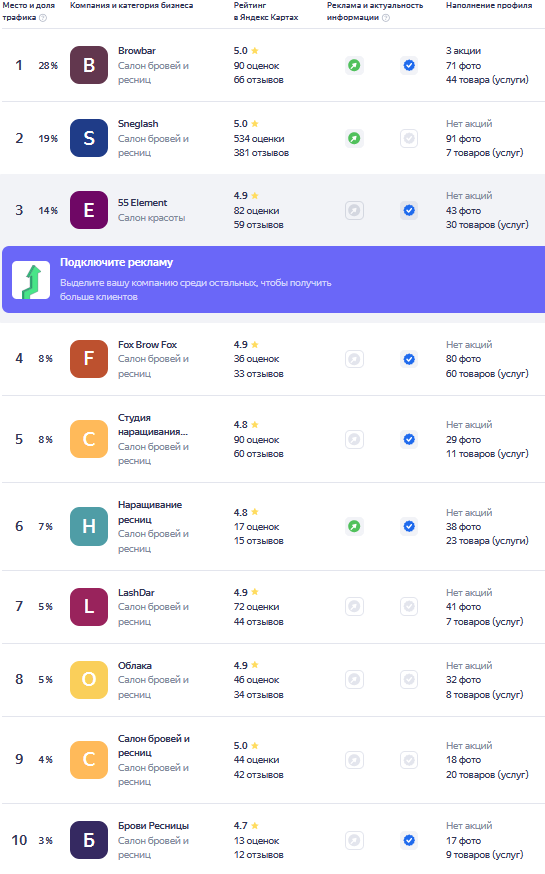Click '23 товара (услуги)' for Наращивание ресниц

(487, 541)
